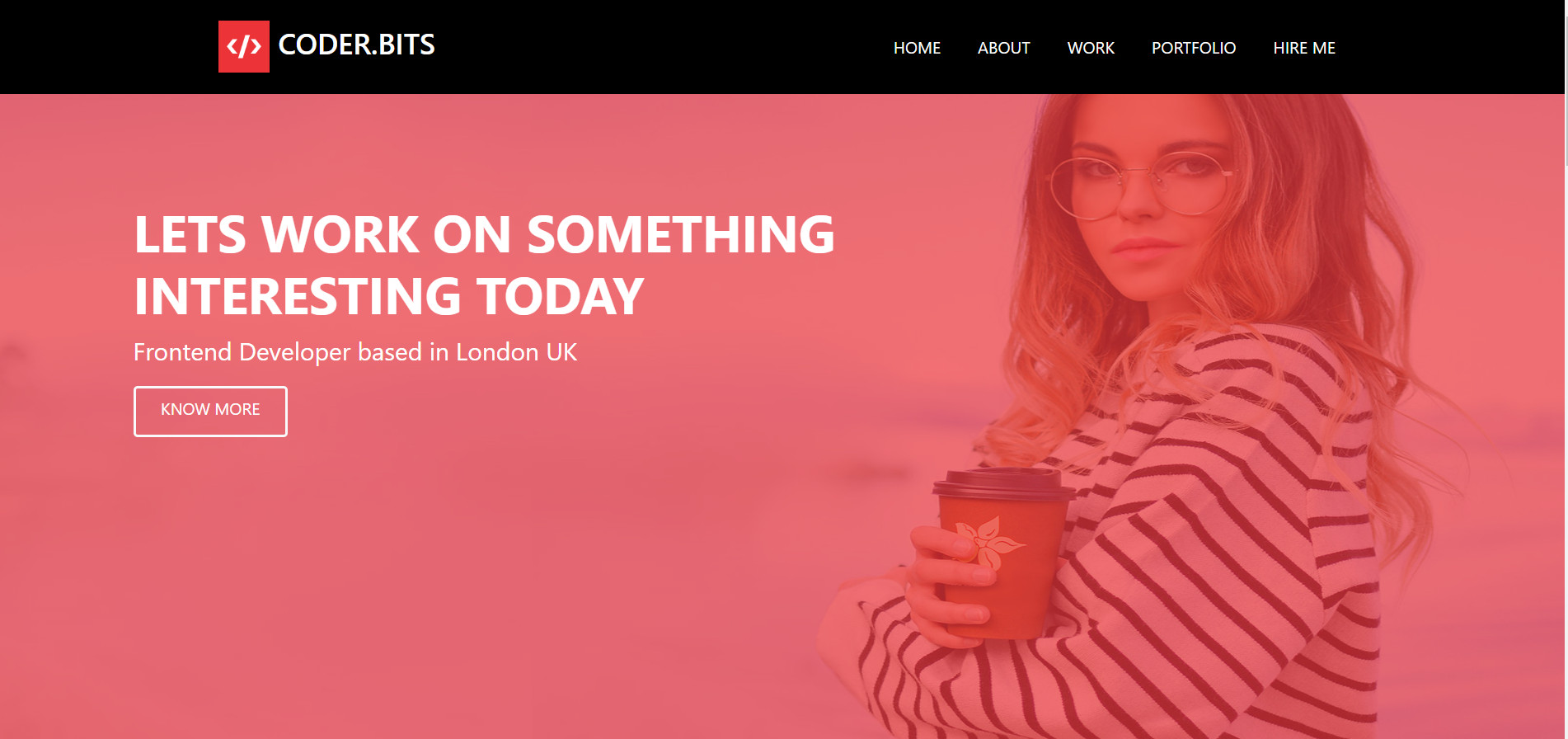This screenshot has height=739, width=1568.
Task: Go to the HOME nav item
Action: click(x=917, y=48)
